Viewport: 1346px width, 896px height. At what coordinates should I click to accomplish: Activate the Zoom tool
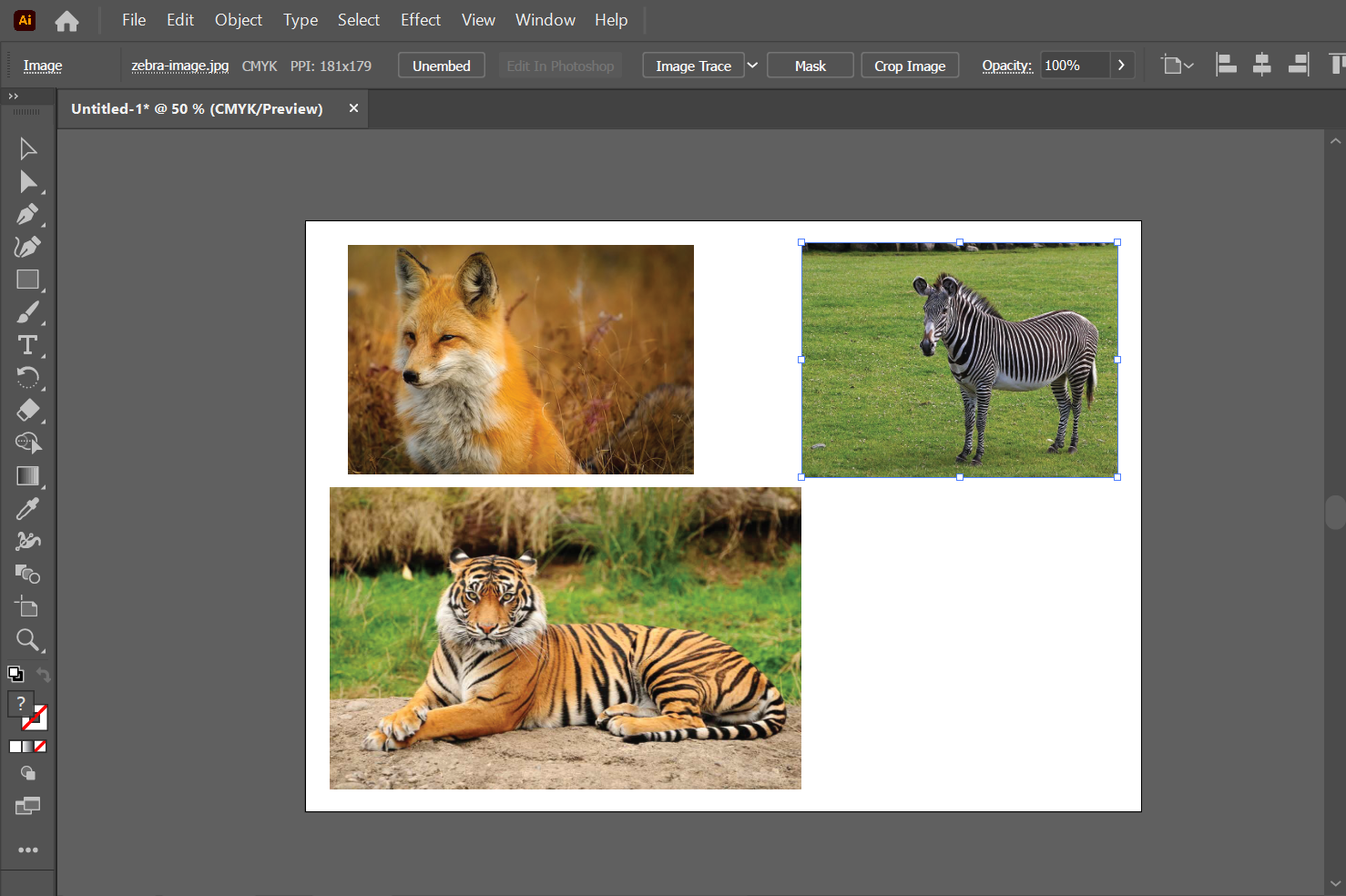27,640
